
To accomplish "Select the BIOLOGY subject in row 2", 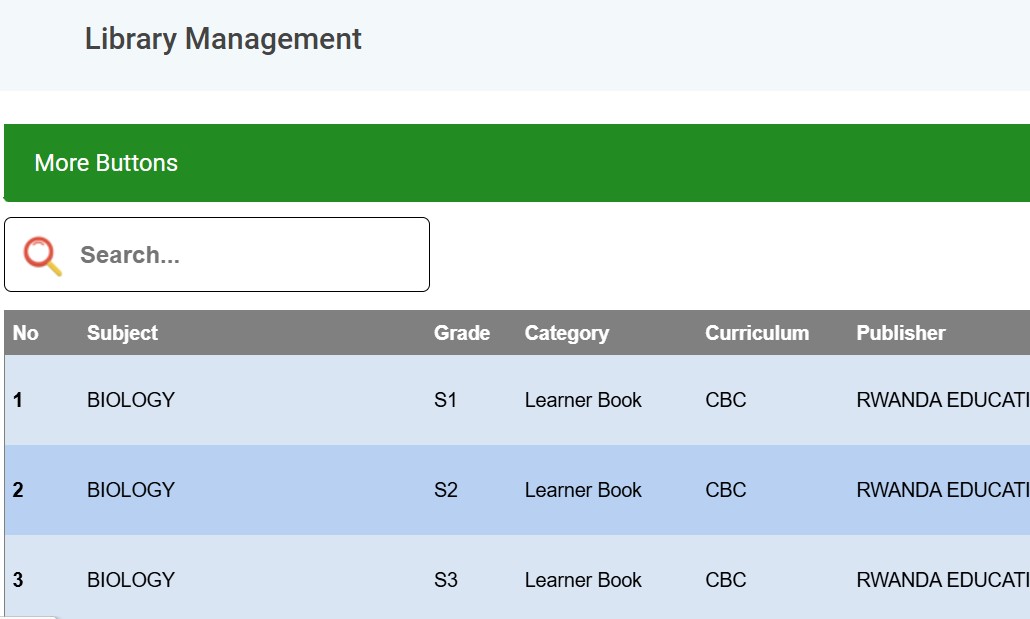I will [x=131, y=490].
